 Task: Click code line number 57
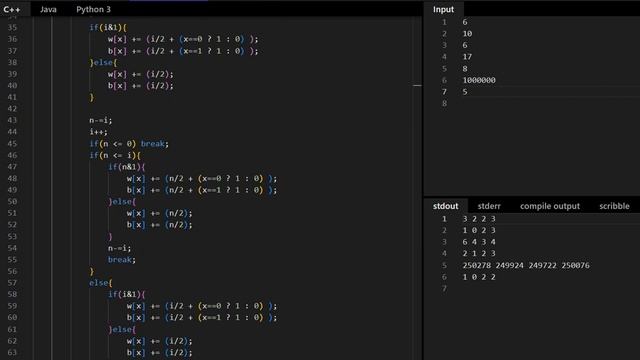pos(12,283)
